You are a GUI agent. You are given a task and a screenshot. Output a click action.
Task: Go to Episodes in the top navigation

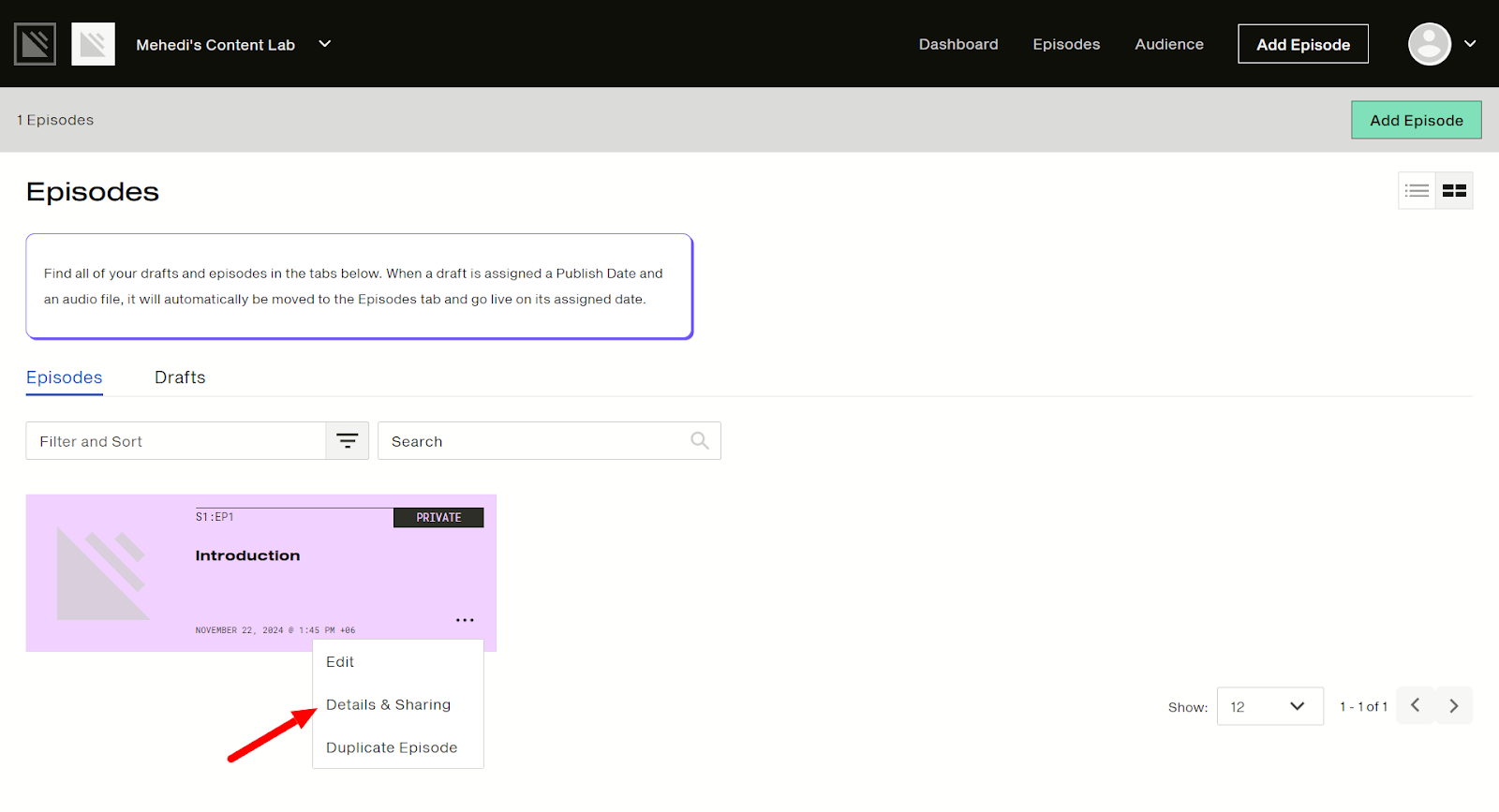(1066, 44)
